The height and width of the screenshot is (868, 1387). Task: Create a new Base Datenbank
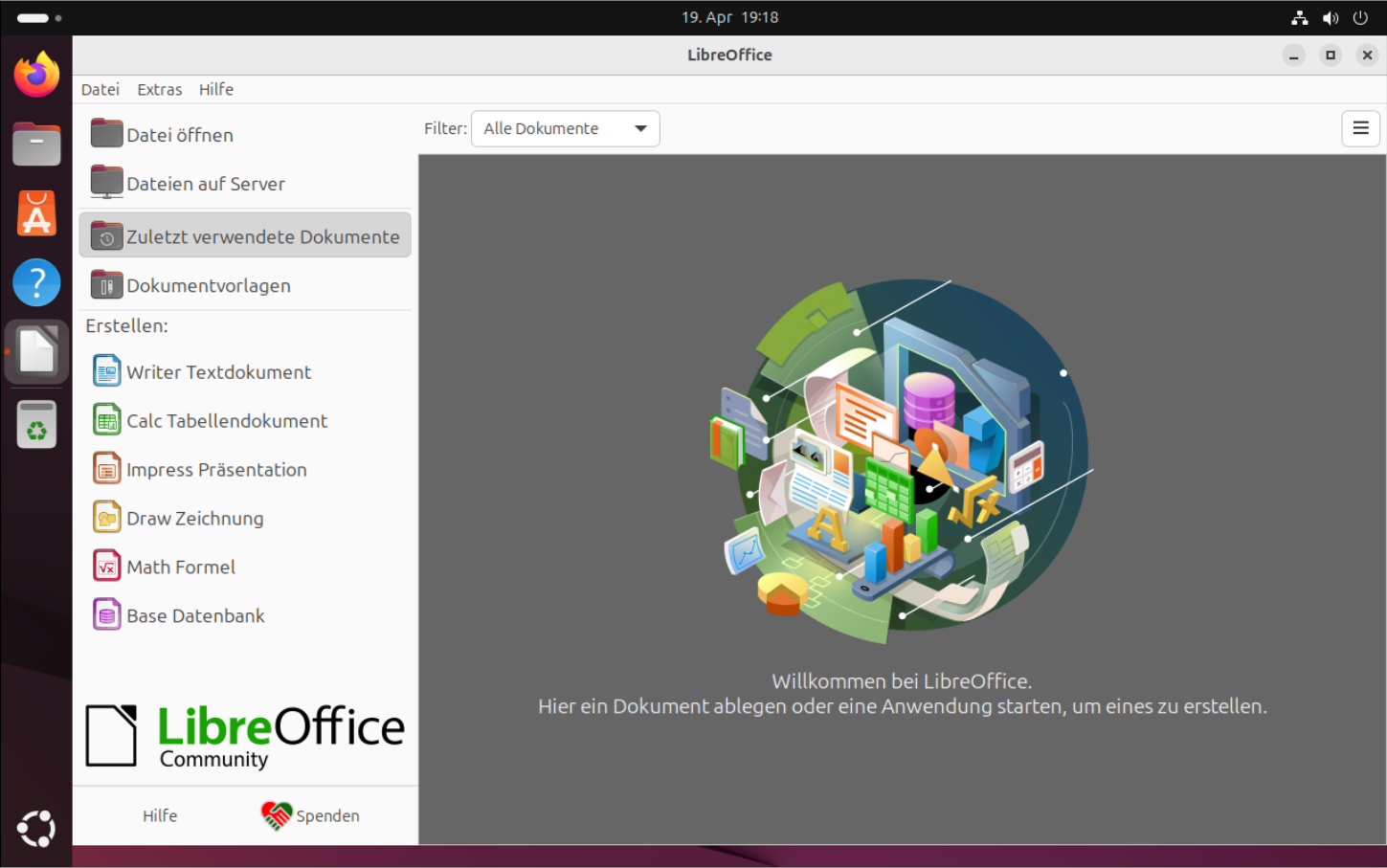(195, 616)
